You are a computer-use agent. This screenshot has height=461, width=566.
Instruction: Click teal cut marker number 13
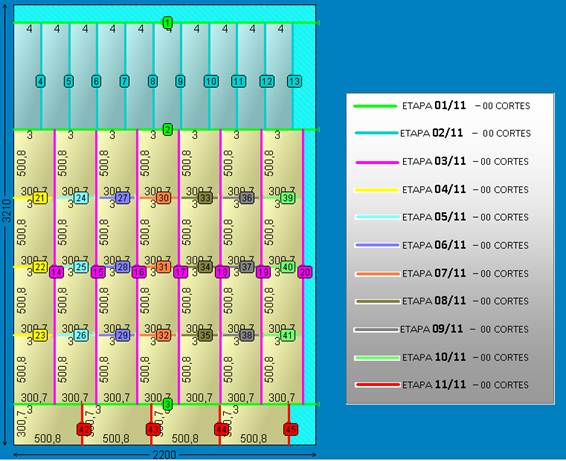pyautogui.click(x=294, y=81)
